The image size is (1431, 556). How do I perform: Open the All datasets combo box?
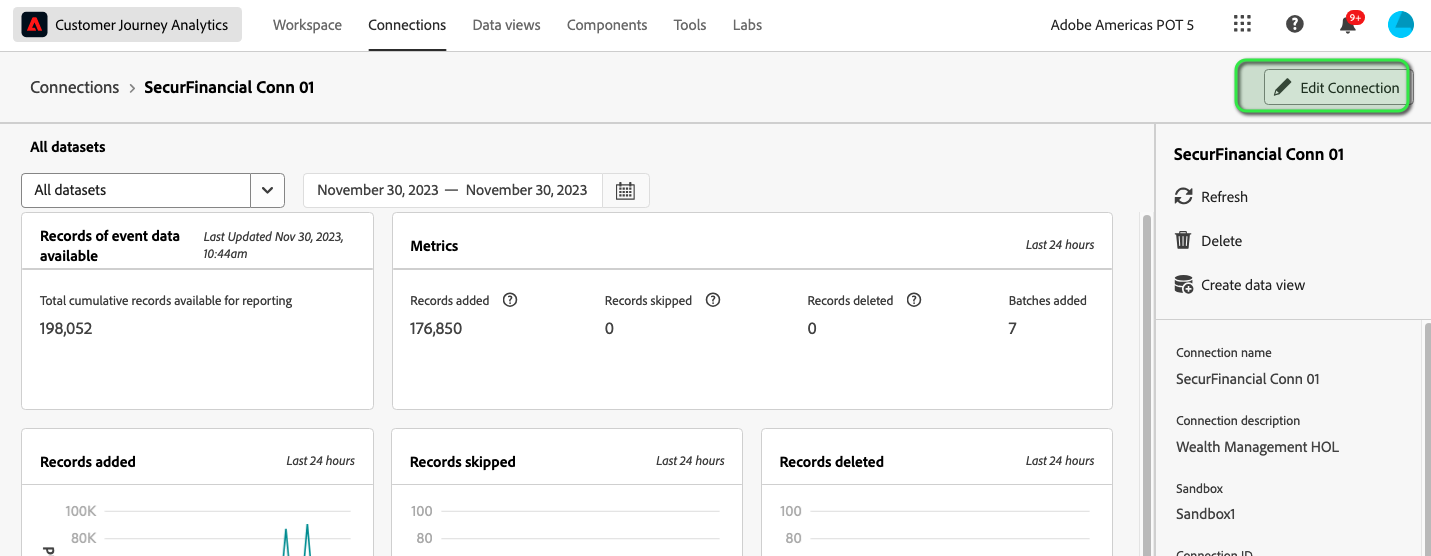[x=153, y=190]
